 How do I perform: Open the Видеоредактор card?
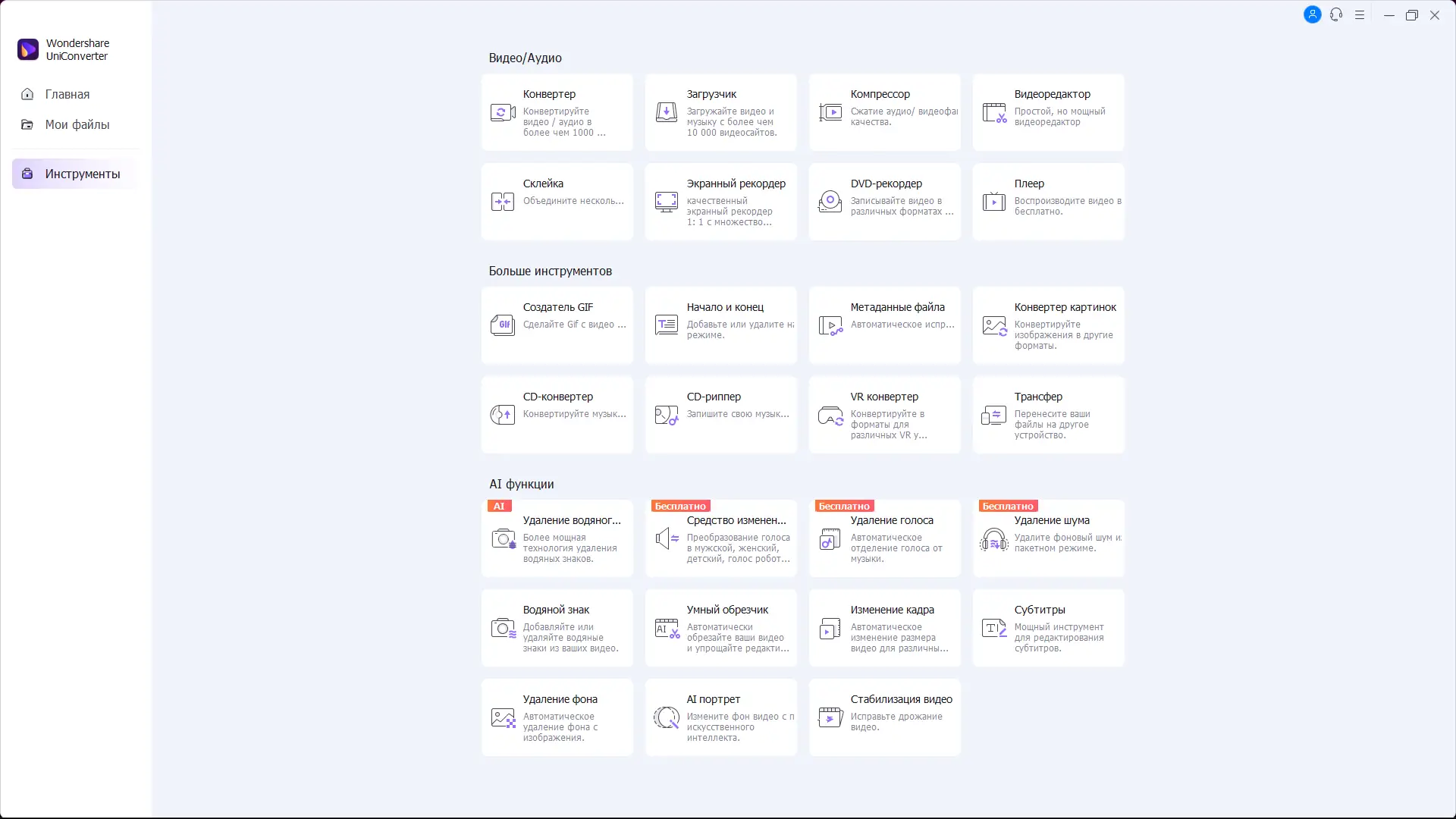point(1048,112)
